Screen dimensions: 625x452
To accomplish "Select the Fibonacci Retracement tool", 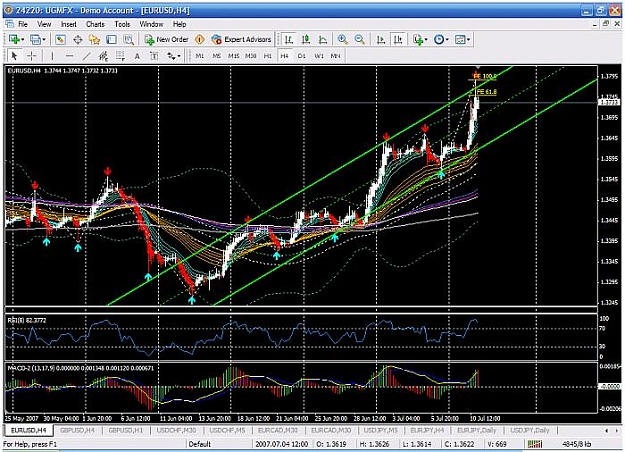I will tap(120, 56).
